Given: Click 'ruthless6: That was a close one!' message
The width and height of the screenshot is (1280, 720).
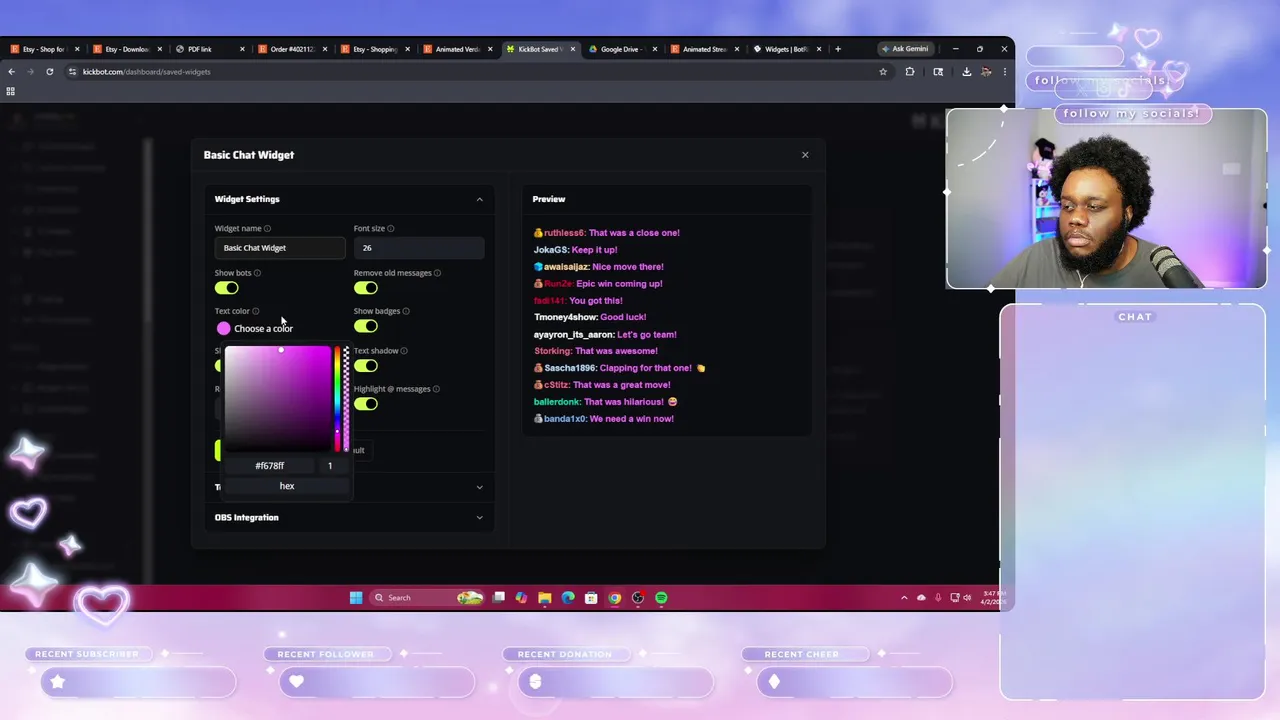Looking at the screenshot, I should click(x=607, y=233).
